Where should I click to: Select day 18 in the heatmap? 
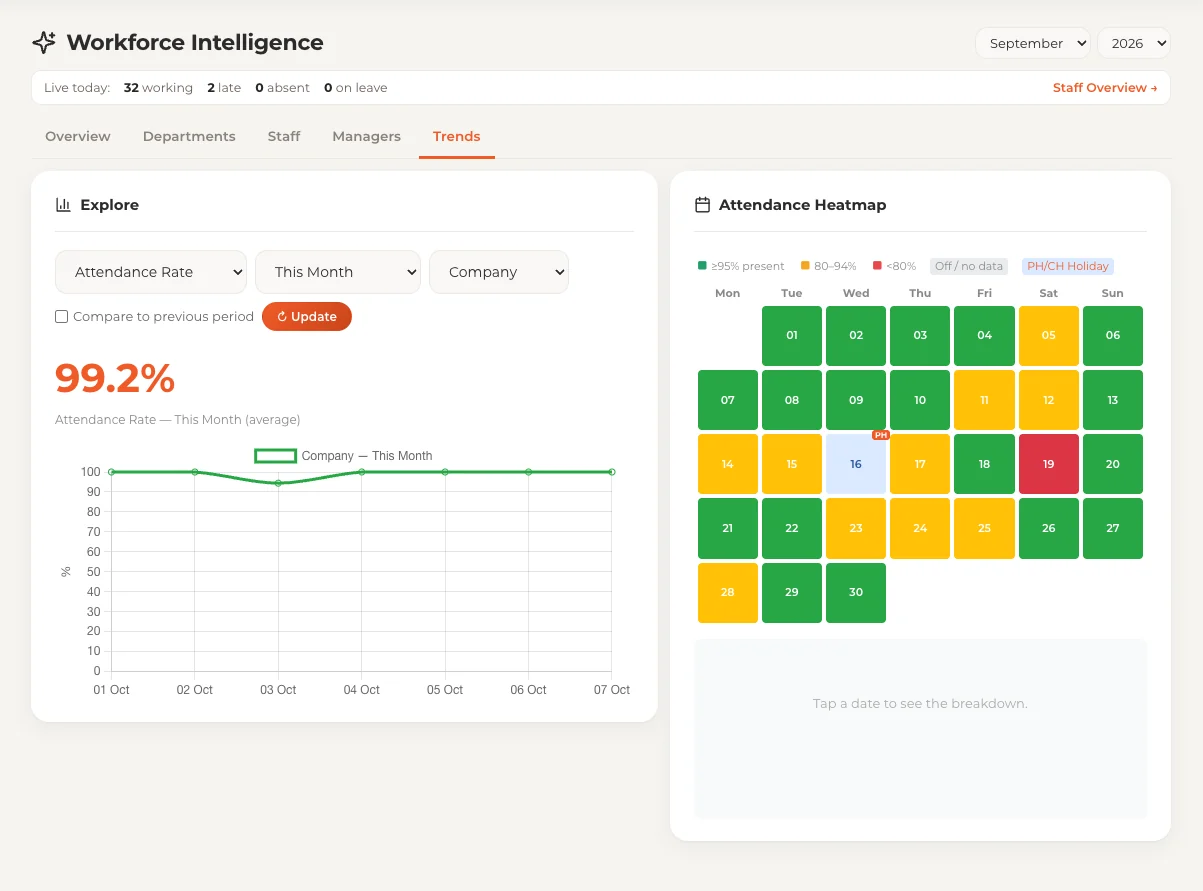click(x=985, y=464)
